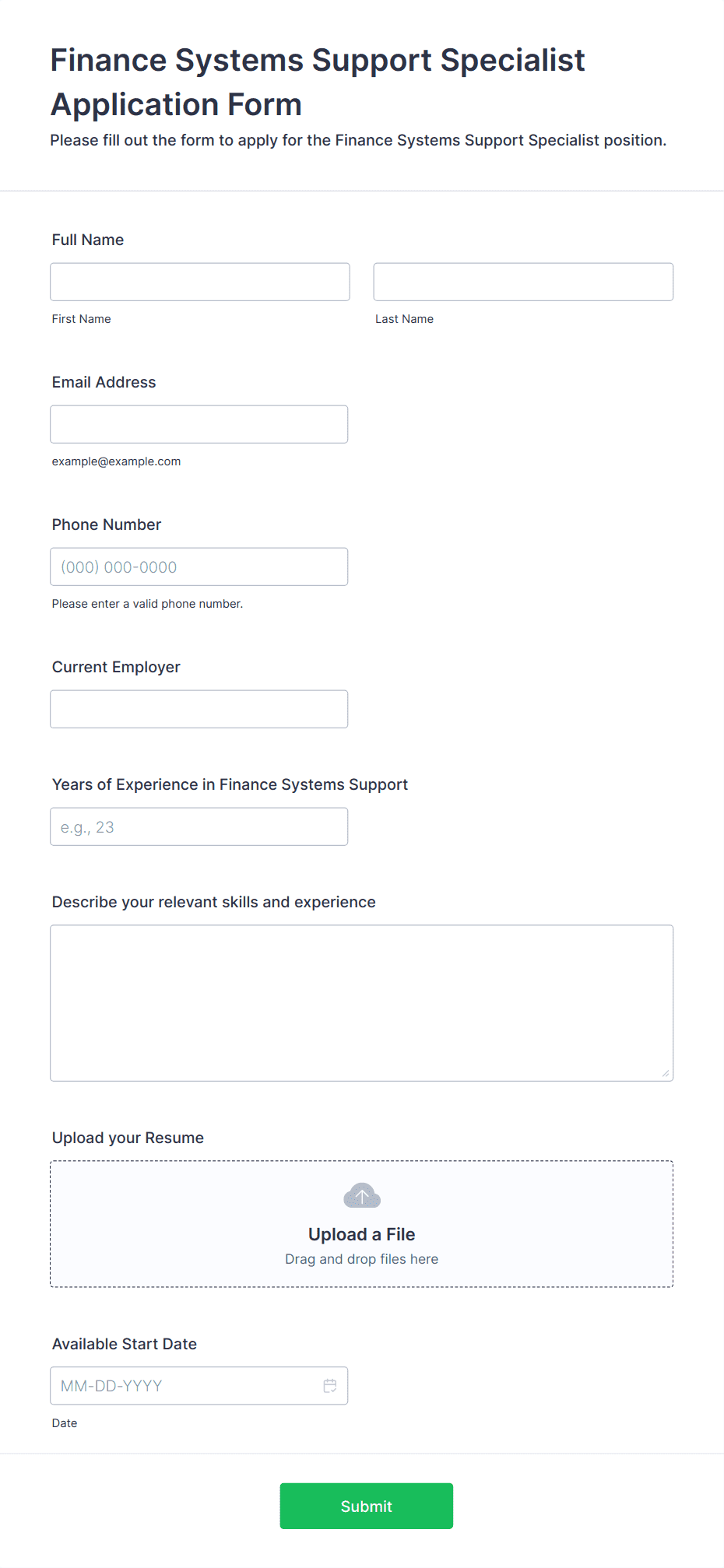
Task: Select the Last Name input box
Action: (x=523, y=282)
